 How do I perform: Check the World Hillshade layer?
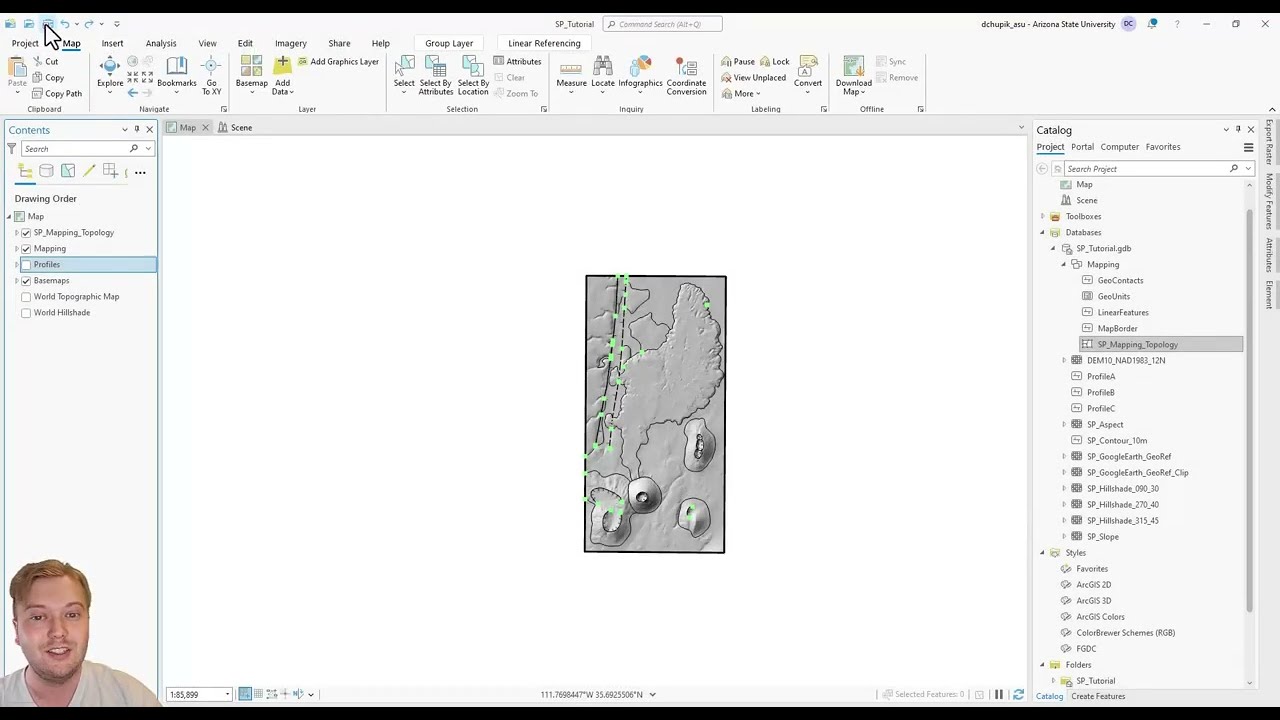(x=26, y=313)
